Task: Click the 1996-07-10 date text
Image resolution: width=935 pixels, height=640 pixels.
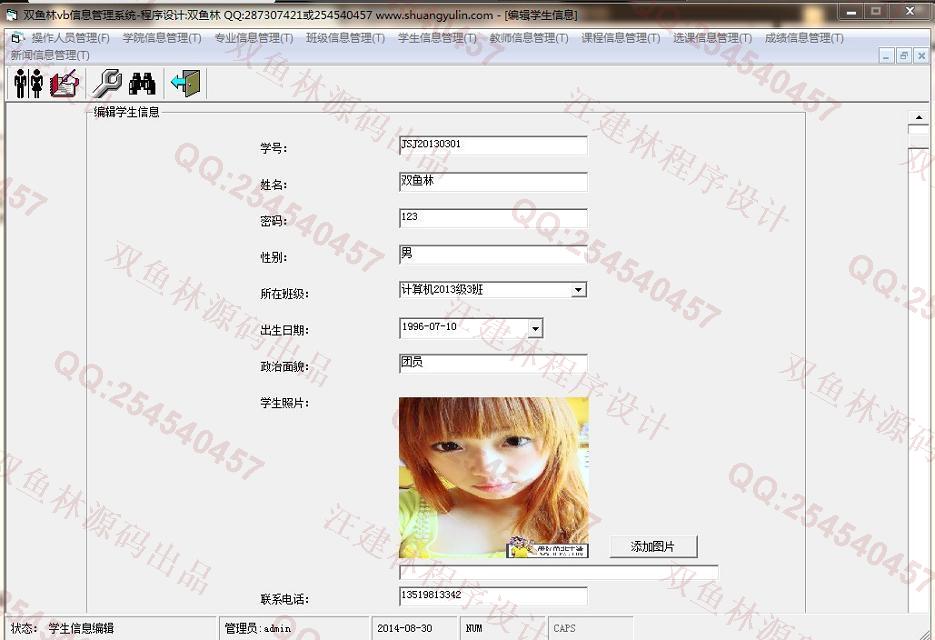Action: pyautogui.click(x=429, y=327)
